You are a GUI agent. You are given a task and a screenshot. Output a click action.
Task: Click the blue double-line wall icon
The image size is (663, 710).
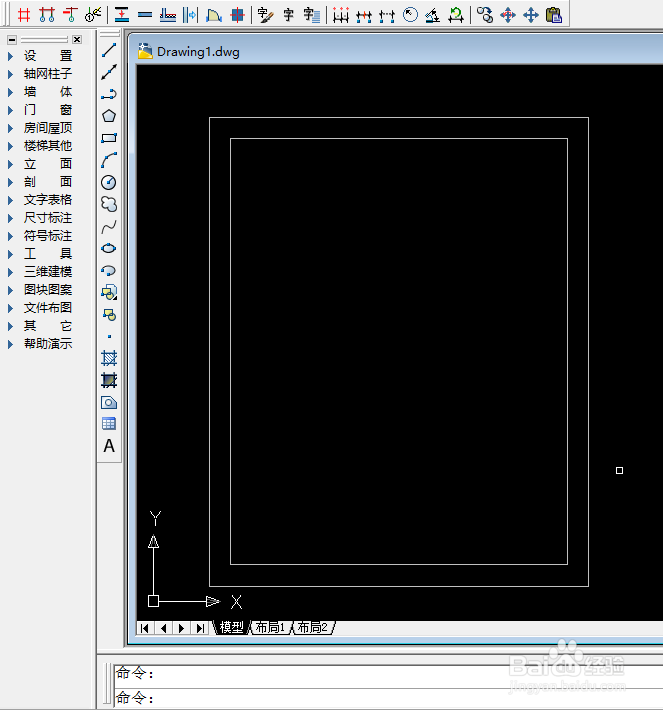click(145, 15)
